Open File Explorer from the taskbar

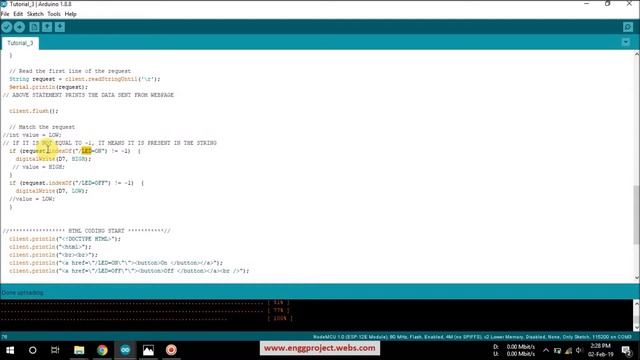pyautogui.click(x=79, y=350)
